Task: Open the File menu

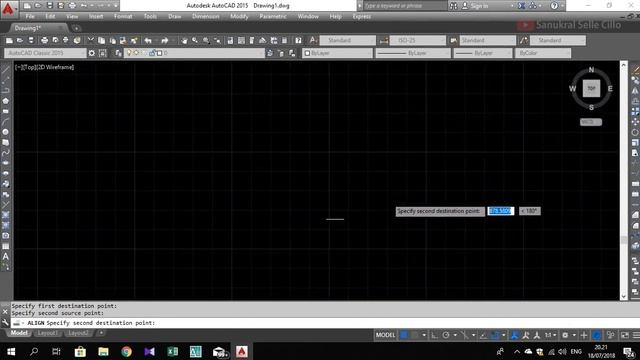Action: click(x=30, y=16)
